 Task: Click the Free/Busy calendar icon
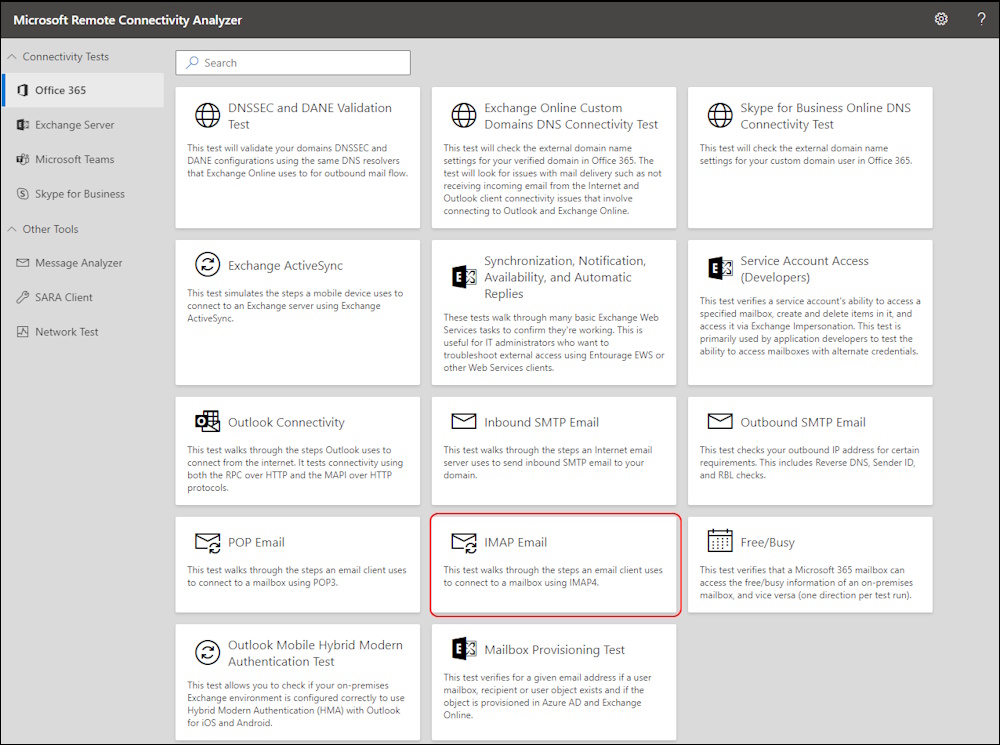click(x=720, y=541)
